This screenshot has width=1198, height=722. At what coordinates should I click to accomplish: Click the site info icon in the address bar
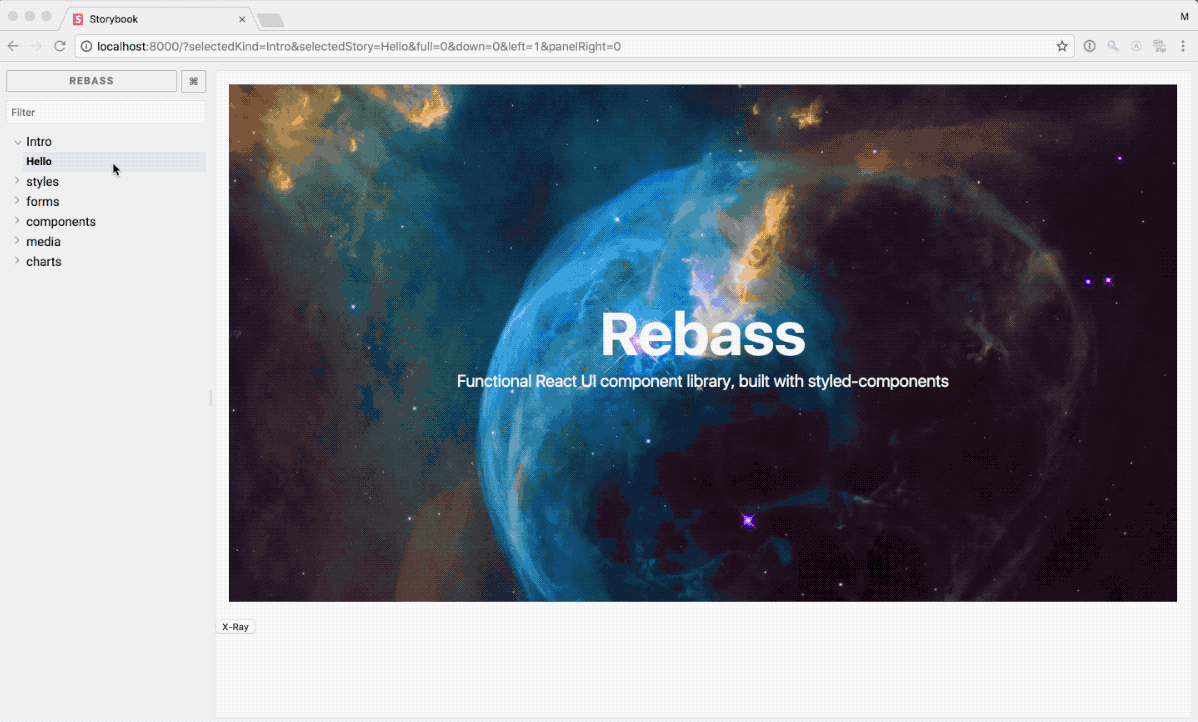[86, 47]
